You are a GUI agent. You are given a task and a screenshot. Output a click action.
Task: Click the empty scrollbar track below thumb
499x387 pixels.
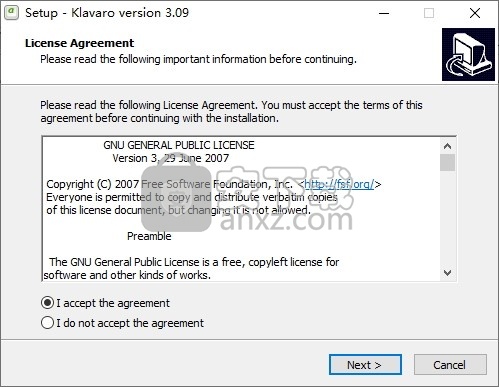click(x=447, y=218)
